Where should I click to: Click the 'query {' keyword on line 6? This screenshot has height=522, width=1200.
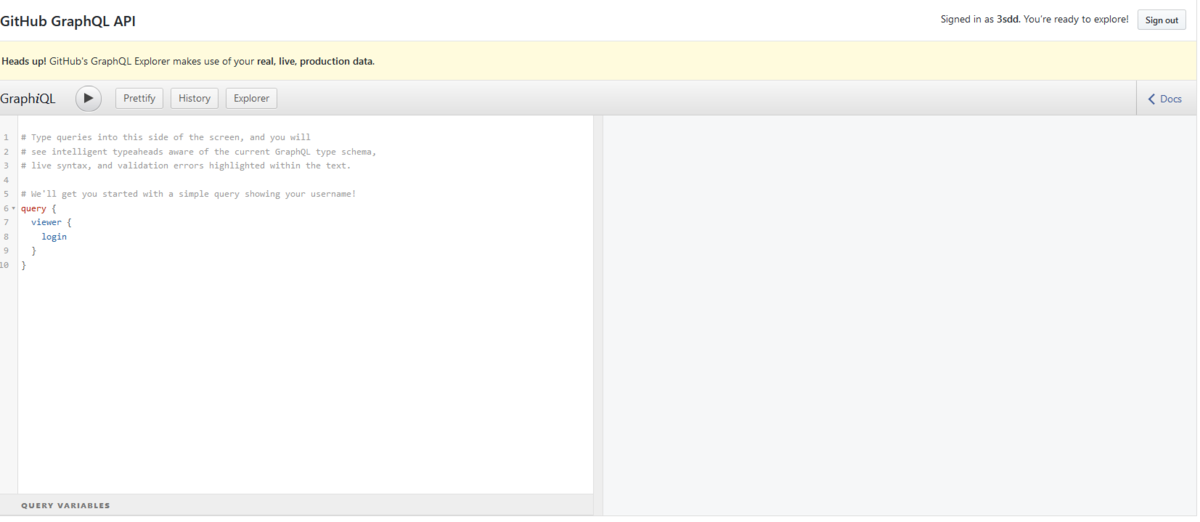(x=38, y=208)
